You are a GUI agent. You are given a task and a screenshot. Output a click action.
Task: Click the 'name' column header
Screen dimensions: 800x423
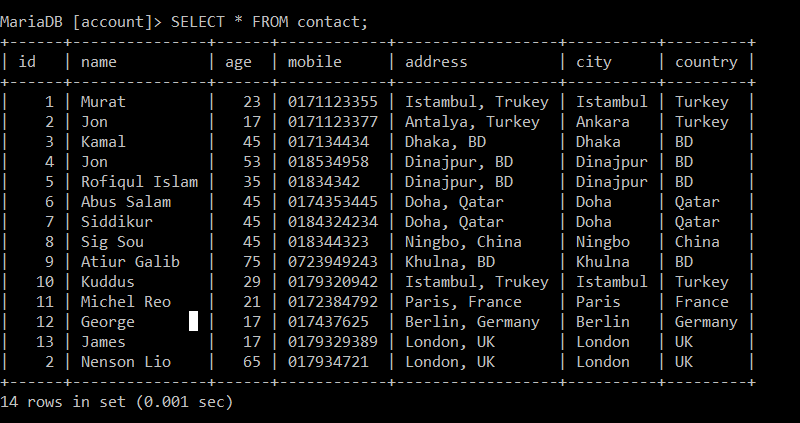pyautogui.click(x=99, y=62)
